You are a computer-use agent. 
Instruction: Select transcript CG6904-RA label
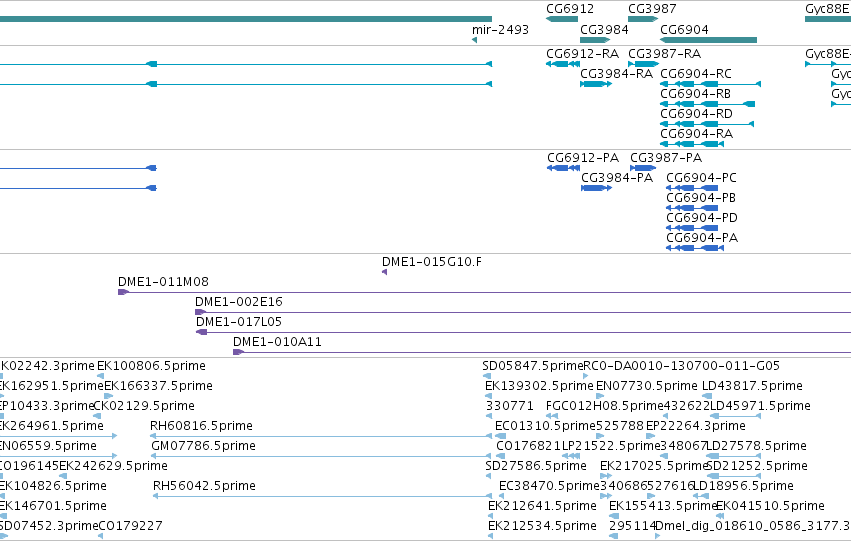point(696,134)
